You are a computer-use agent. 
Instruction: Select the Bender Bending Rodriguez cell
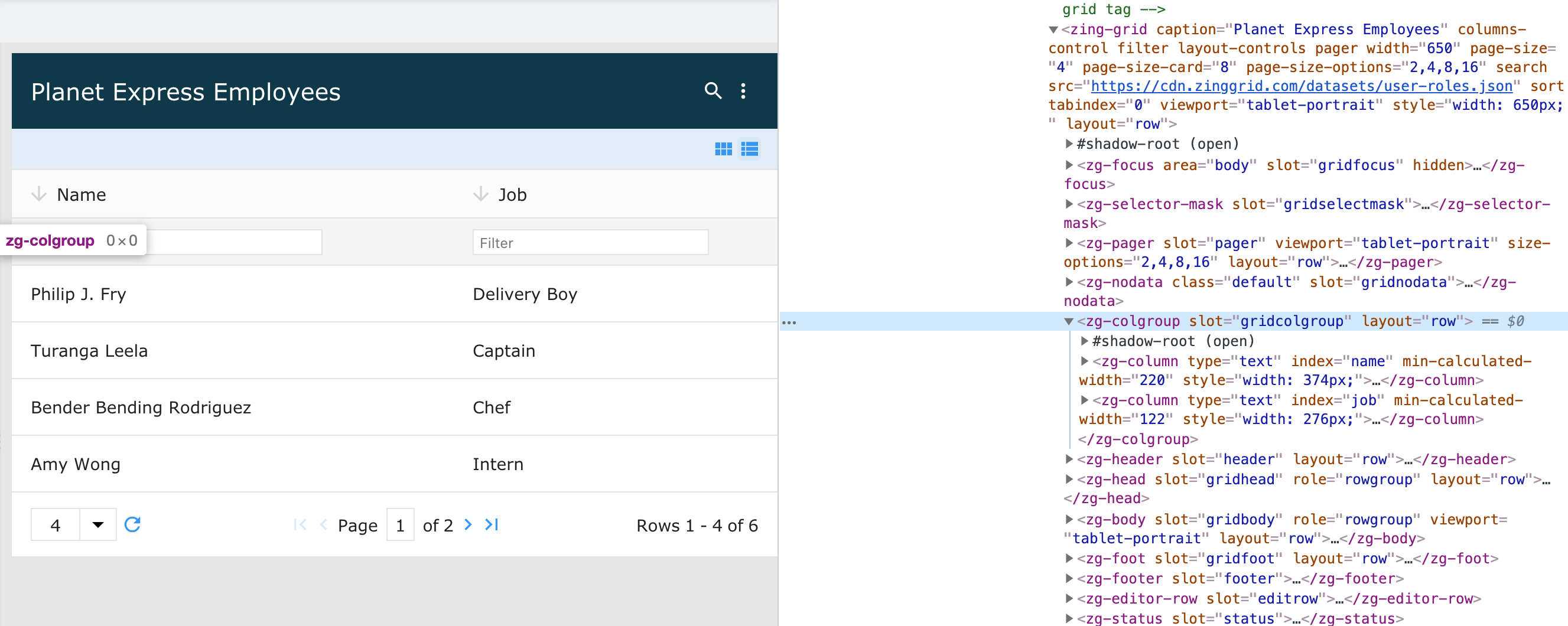pos(233,407)
